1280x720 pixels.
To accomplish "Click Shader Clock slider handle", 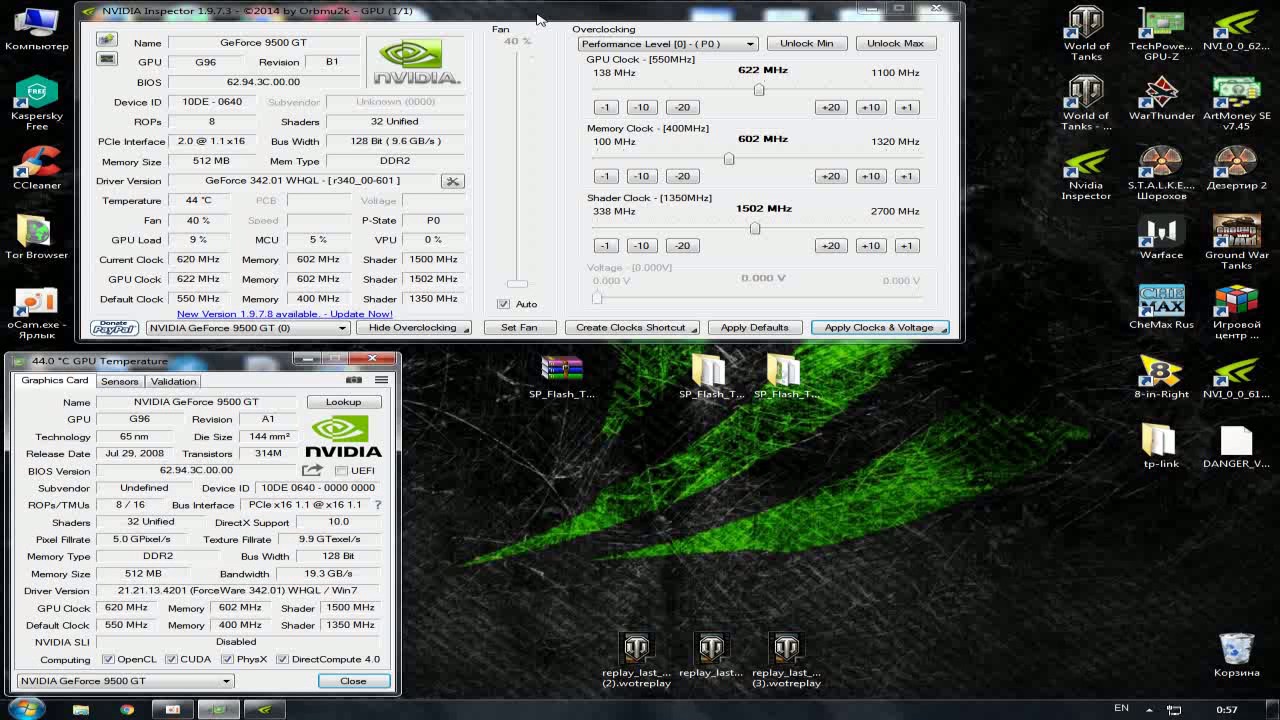I will [755, 228].
